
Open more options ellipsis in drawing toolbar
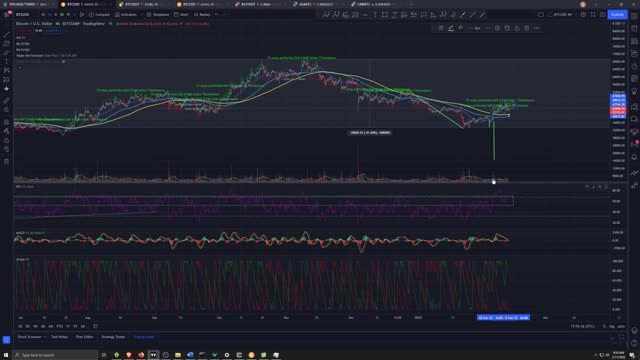[x=536, y=28]
